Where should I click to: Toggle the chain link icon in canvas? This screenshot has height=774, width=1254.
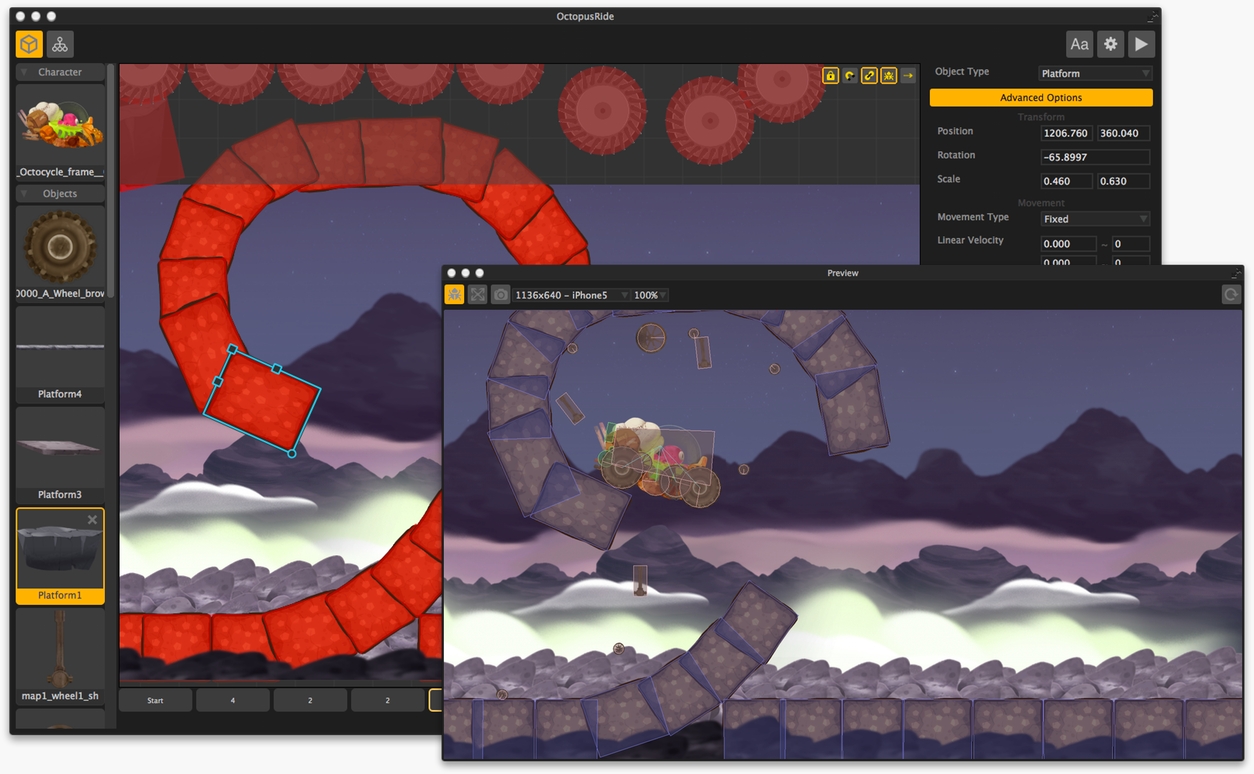point(869,76)
